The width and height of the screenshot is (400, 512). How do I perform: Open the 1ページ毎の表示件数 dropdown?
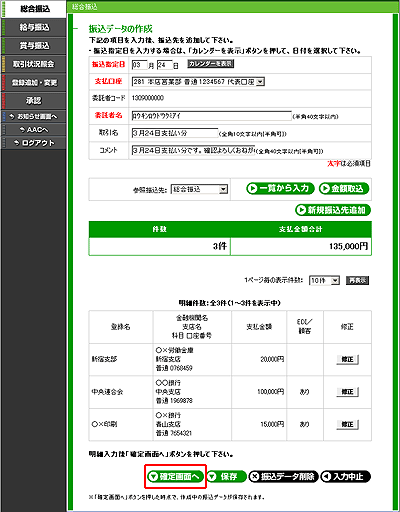pos(324,281)
